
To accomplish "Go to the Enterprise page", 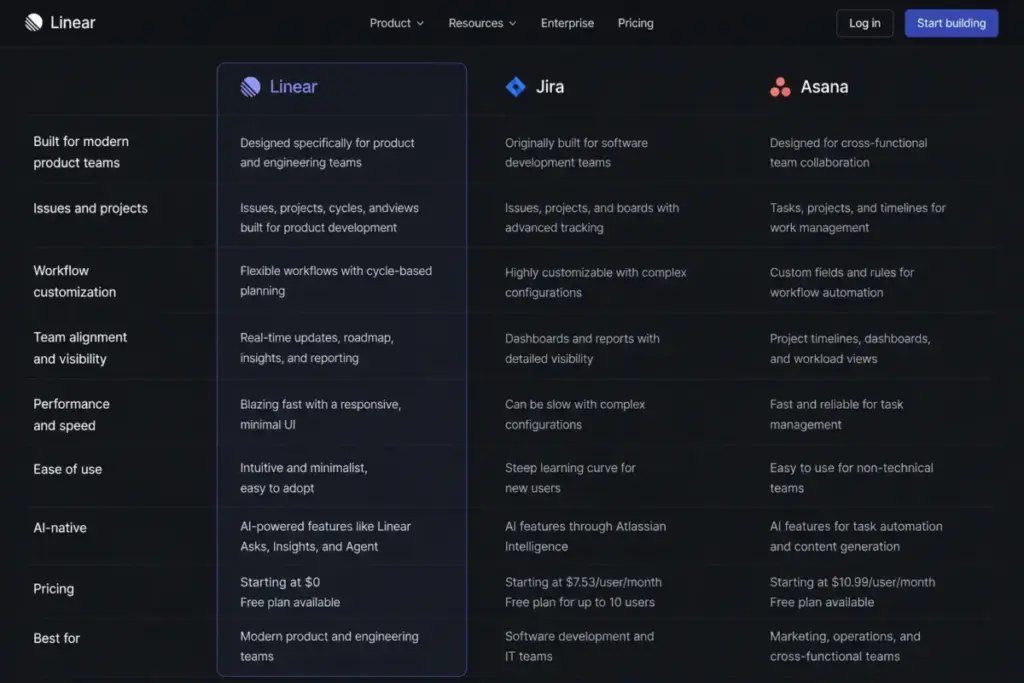I will [x=567, y=24].
